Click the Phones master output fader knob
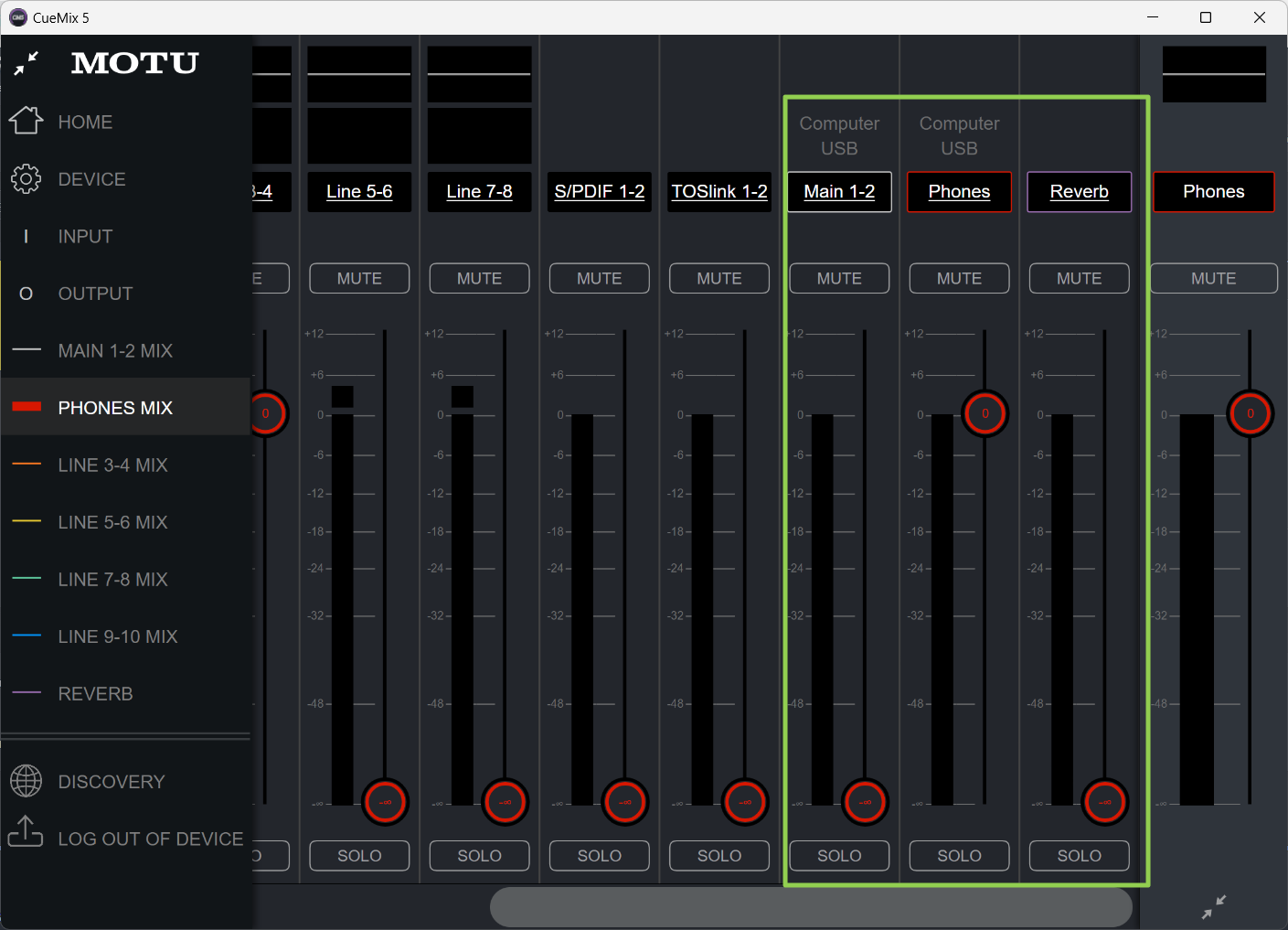 (x=1251, y=413)
